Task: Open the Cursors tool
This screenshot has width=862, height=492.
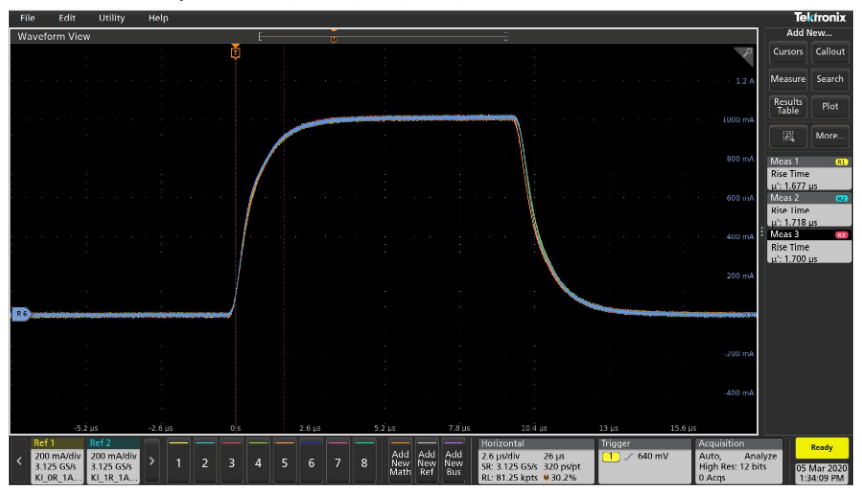Action: pyautogui.click(x=786, y=52)
